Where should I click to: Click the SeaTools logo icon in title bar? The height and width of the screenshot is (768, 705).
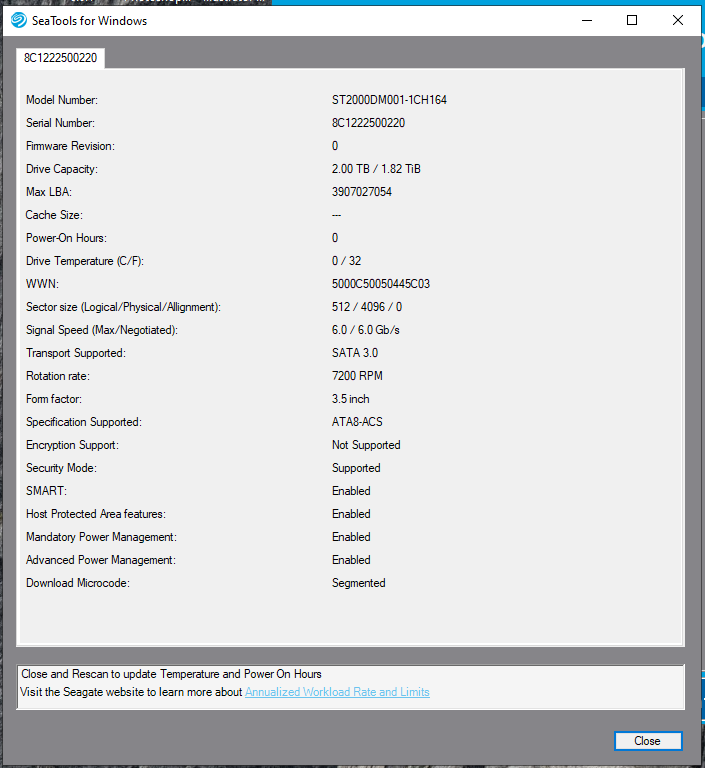point(19,20)
